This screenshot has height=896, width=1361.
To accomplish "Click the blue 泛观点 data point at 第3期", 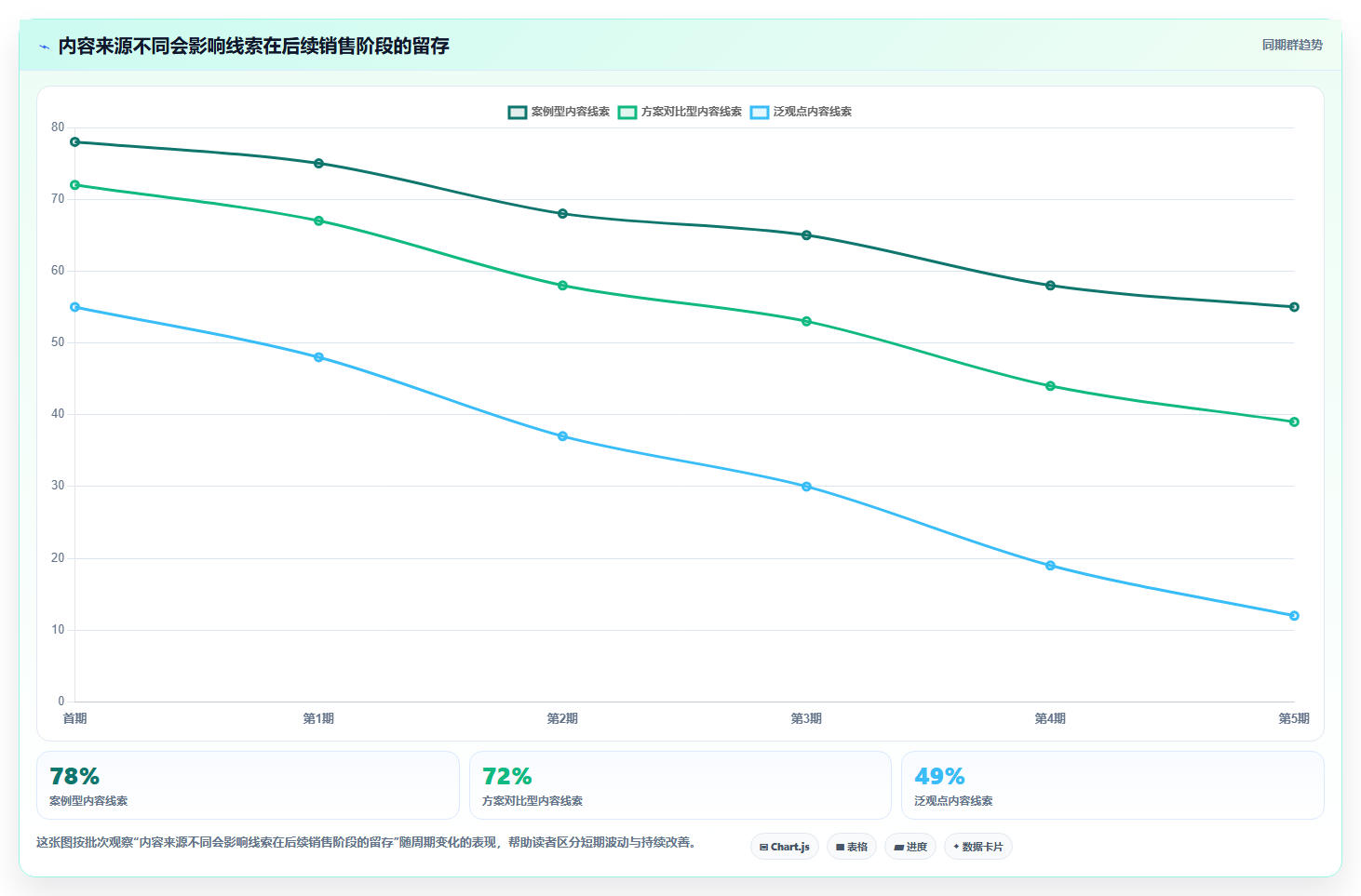I will tap(806, 487).
